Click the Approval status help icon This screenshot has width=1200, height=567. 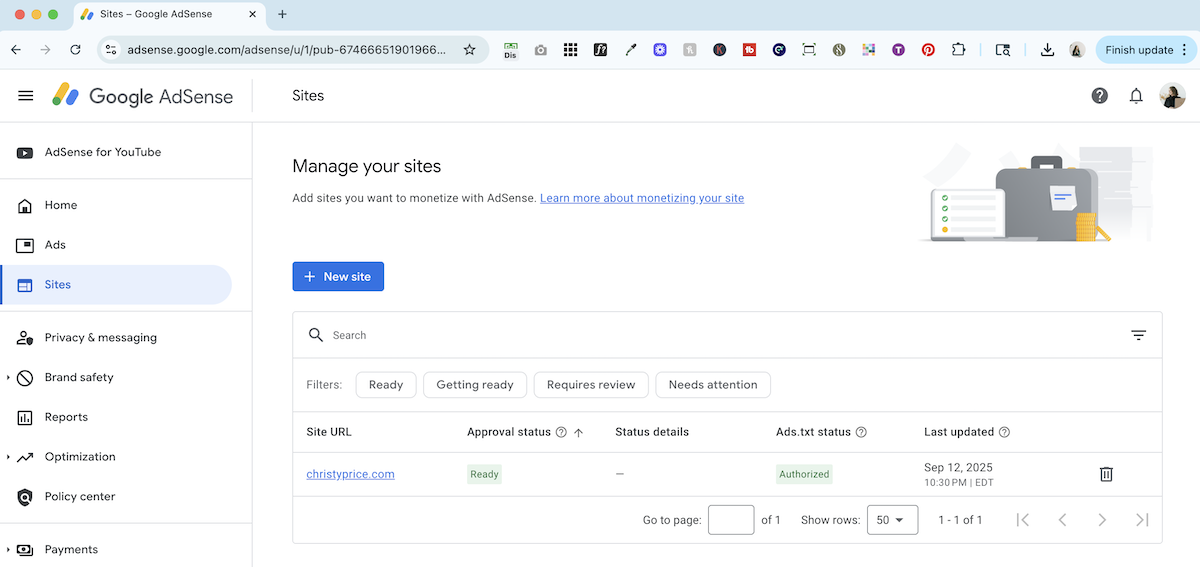(561, 432)
